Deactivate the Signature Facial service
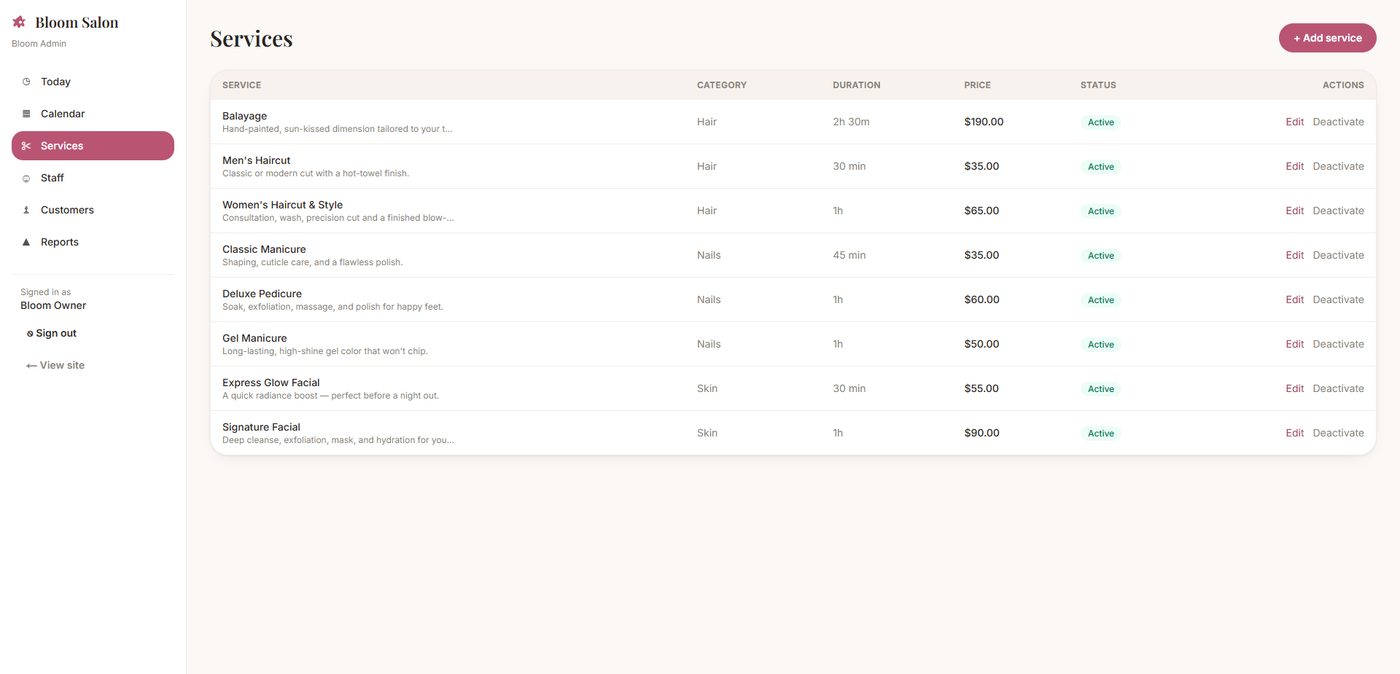1400x674 pixels. [1338, 433]
